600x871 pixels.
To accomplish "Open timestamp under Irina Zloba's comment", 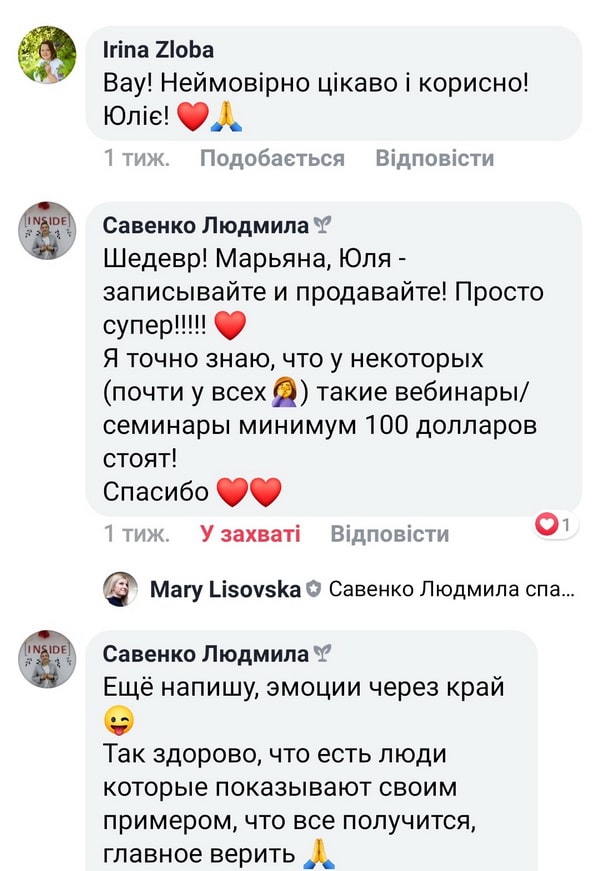I will pyautogui.click(x=136, y=158).
